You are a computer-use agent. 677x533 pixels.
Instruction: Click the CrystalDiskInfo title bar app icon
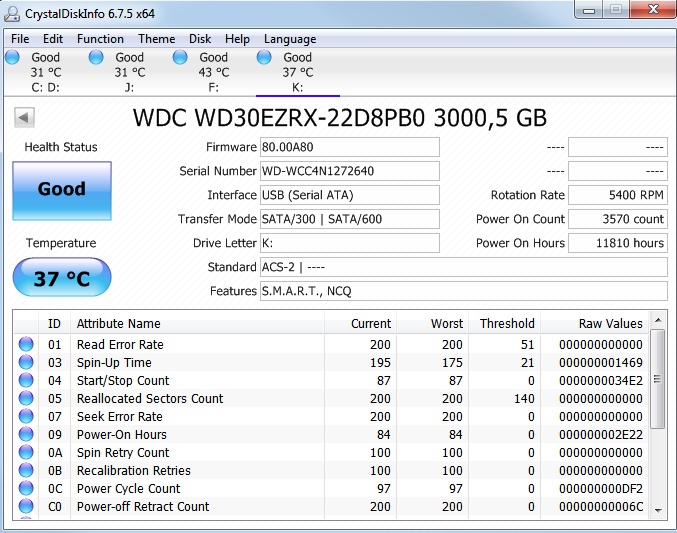[12, 13]
